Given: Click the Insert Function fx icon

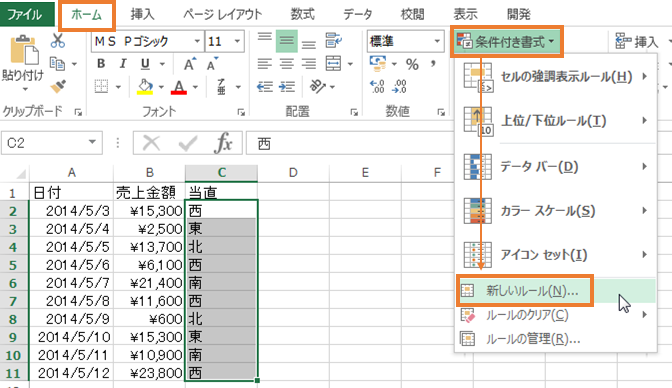Looking at the screenshot, I should pos(223,143).
